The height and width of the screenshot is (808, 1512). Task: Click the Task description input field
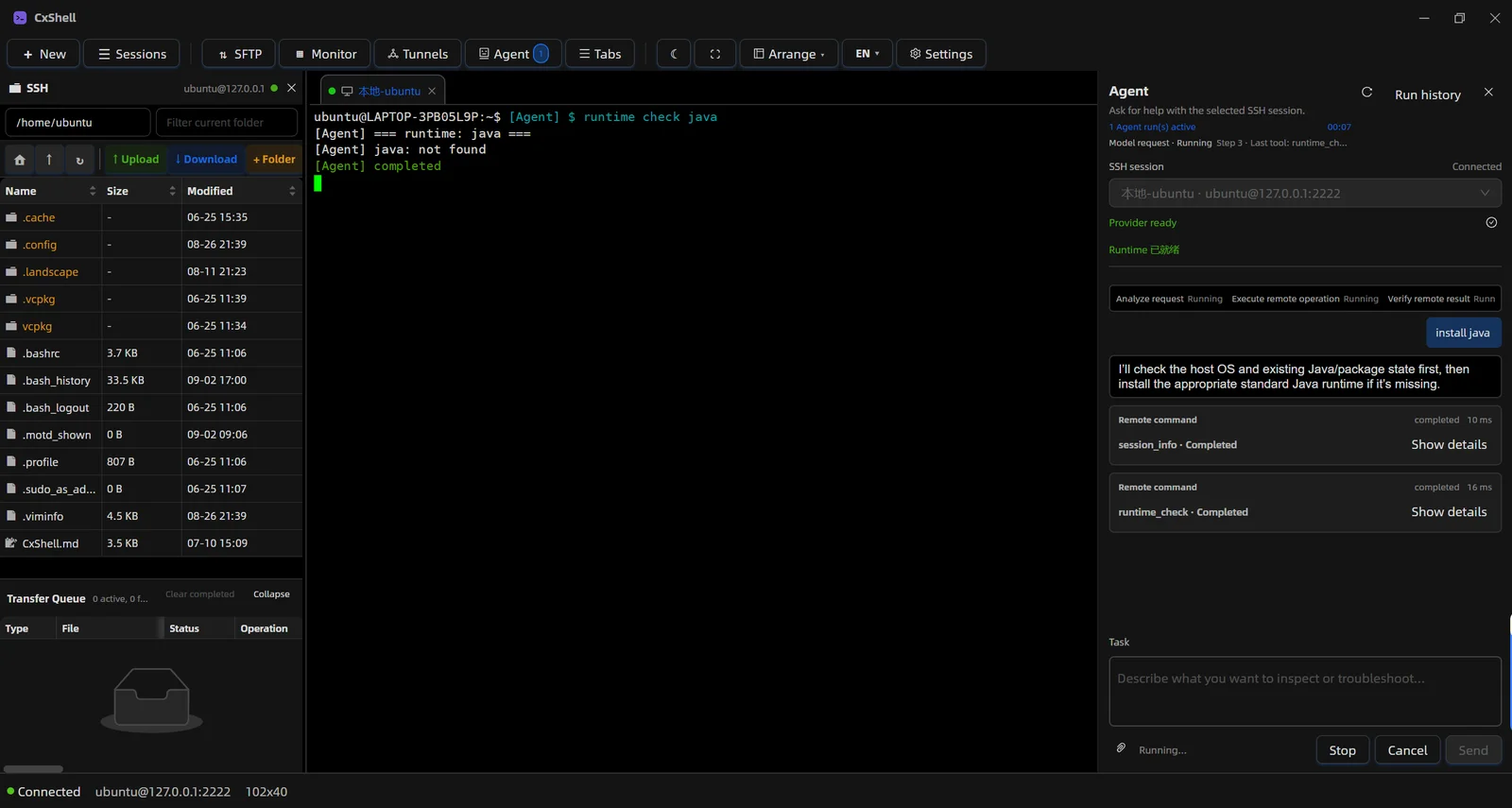pos(1305,692)
